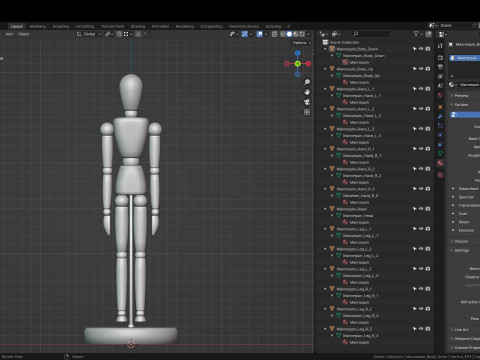This screenshot has height=360, width=480.
Task: Collapse the Mannequin_Head tree row
Action: point(325,209)
